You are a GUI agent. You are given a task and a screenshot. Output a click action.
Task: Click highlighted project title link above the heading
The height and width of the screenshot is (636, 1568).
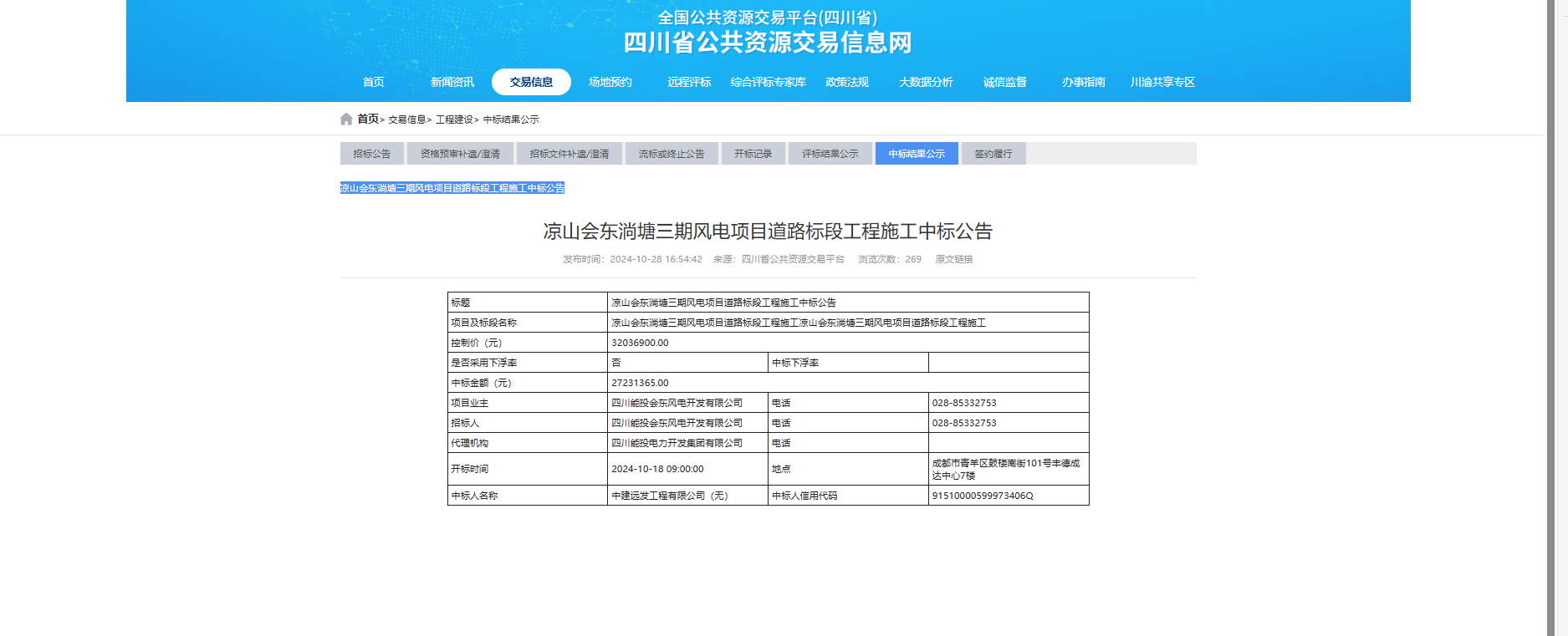tap(452, 188)
